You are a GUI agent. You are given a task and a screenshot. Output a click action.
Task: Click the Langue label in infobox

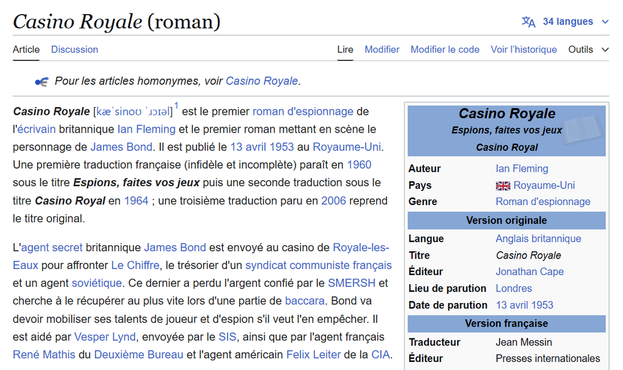tap(426, 239)
